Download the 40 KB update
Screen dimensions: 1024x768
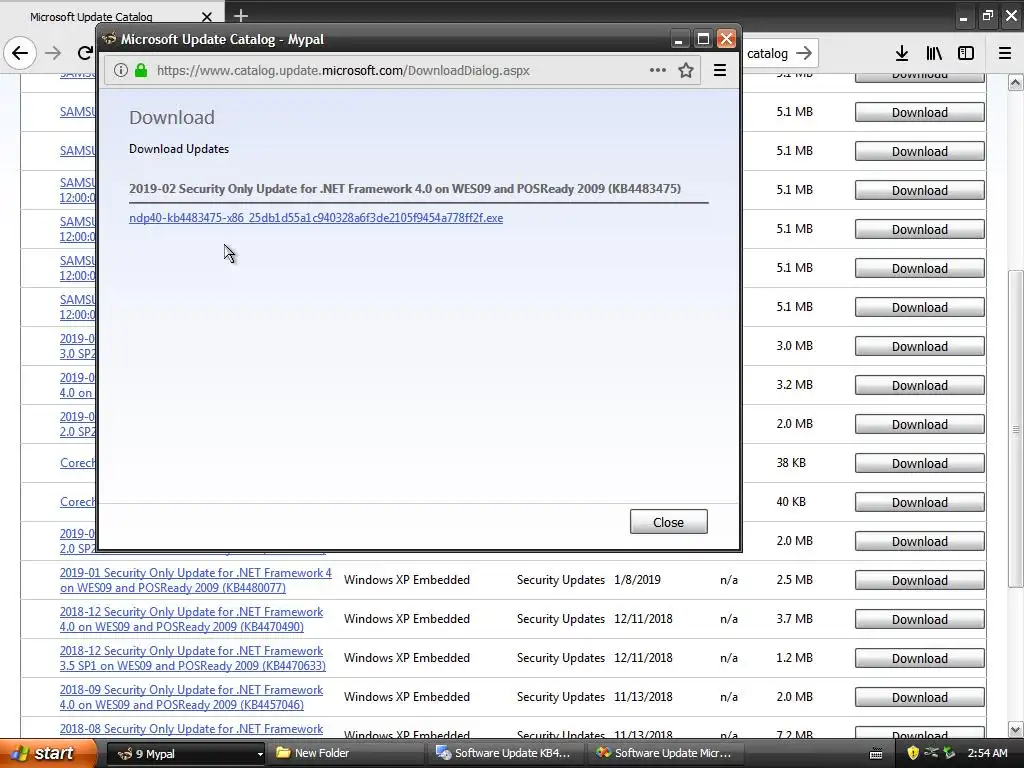pos(920,502)
